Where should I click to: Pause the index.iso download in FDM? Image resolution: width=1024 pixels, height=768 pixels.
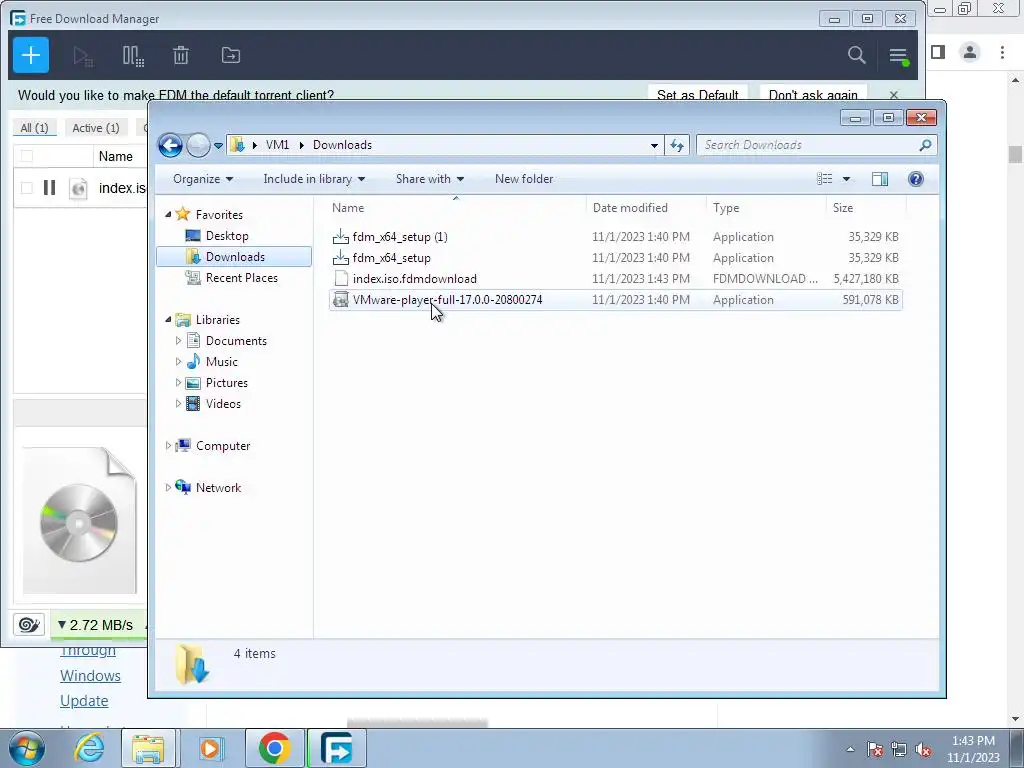49,188
